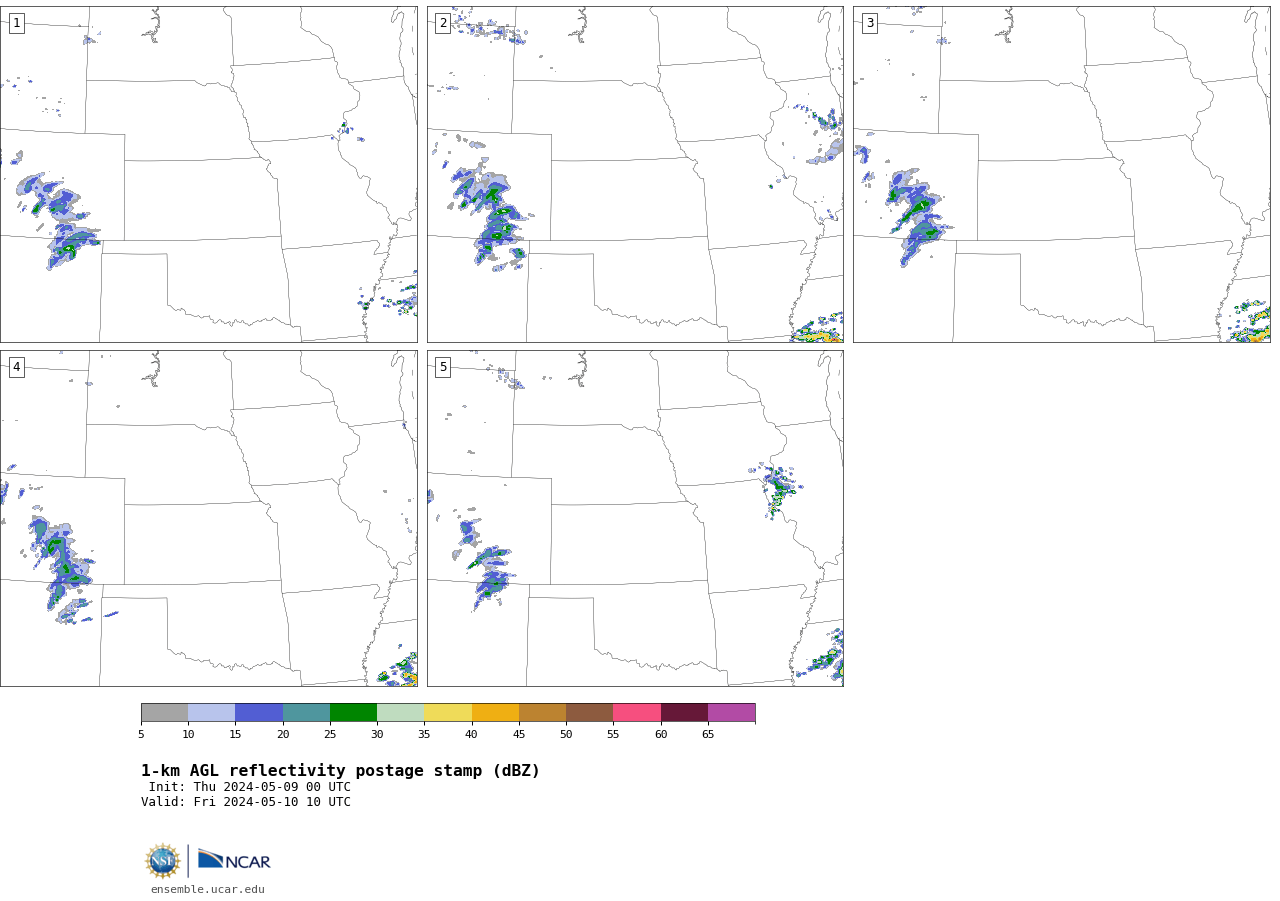Click the tan 45-50 dBZ swatch
Image resolution: width=1280 pixels, height=901 pixels.
pos(542,712)
